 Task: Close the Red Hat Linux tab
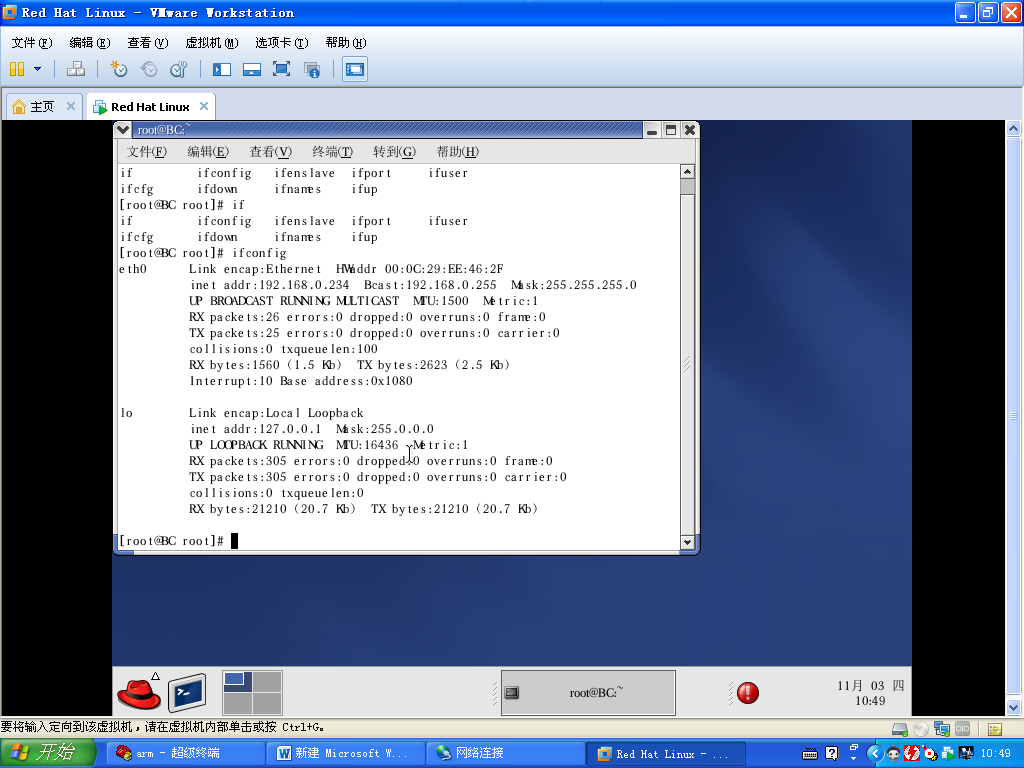point(204,106)
